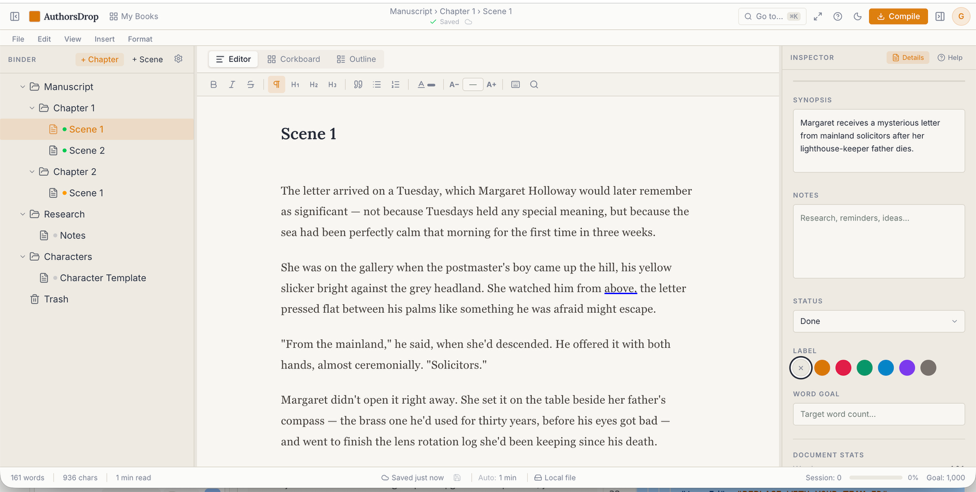The height and width of the screenshot is (492, 976).
Task: Open the Go to quick search
Action: (x=772, y=16)
